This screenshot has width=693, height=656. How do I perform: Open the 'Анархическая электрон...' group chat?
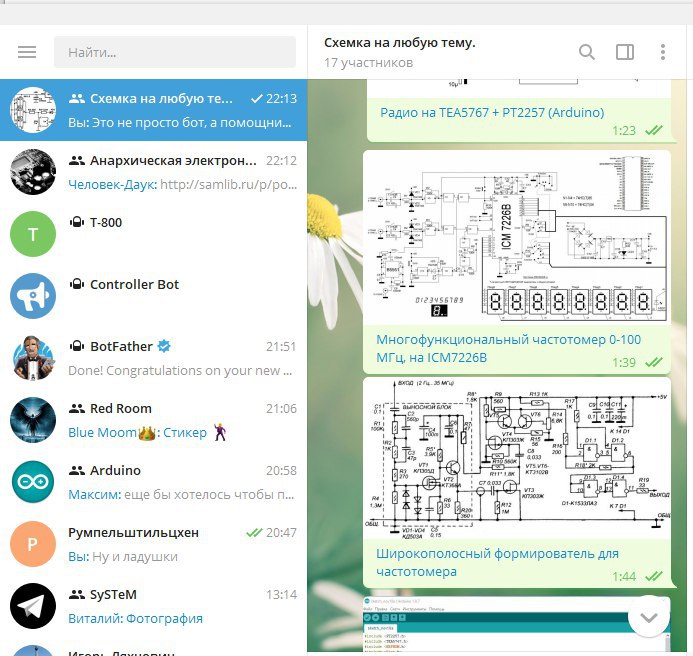pyautogui.click(x=153, y=172)
